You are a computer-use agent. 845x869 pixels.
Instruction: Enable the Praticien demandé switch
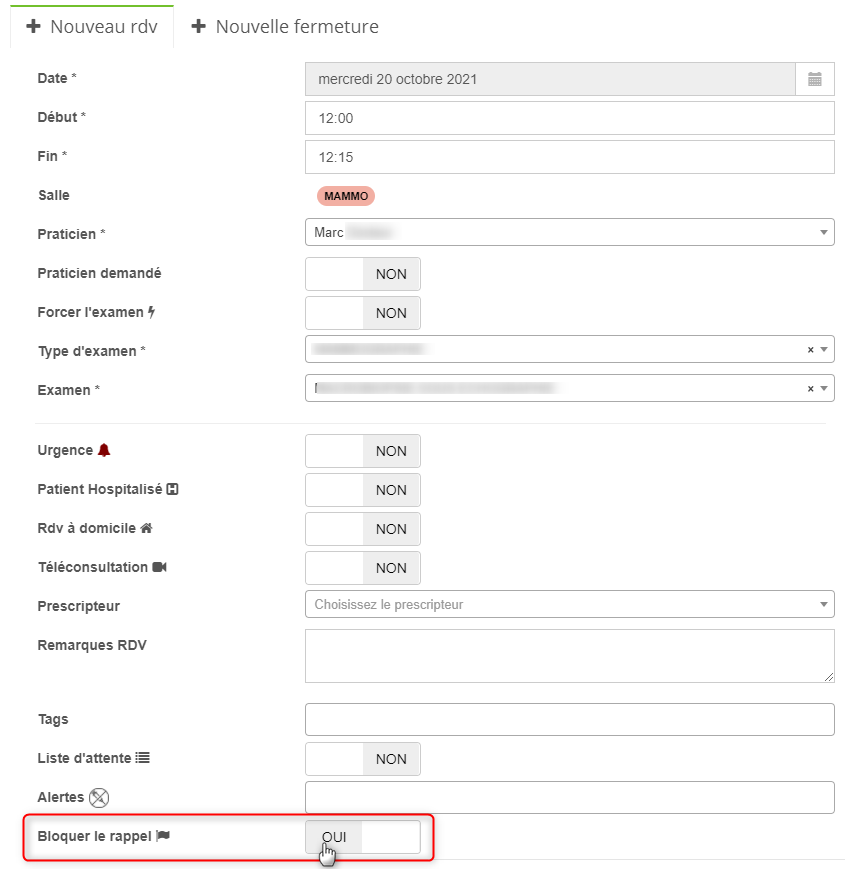(x=362, y=274)
